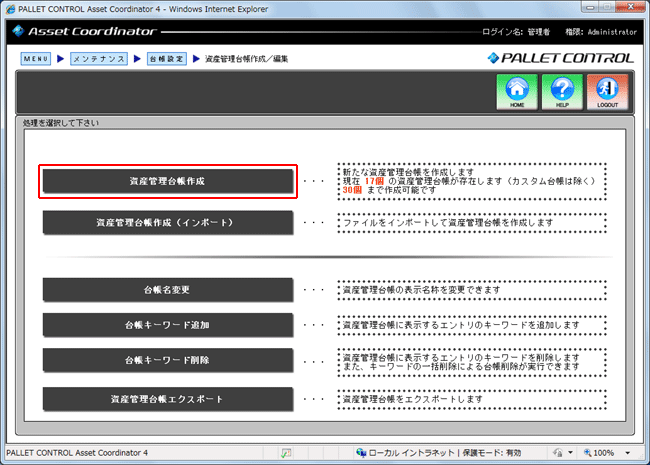The image size is (650, 465).
Task: Click 資産管理台帳の表示名称を変更できます text
Action: point(421,290)
